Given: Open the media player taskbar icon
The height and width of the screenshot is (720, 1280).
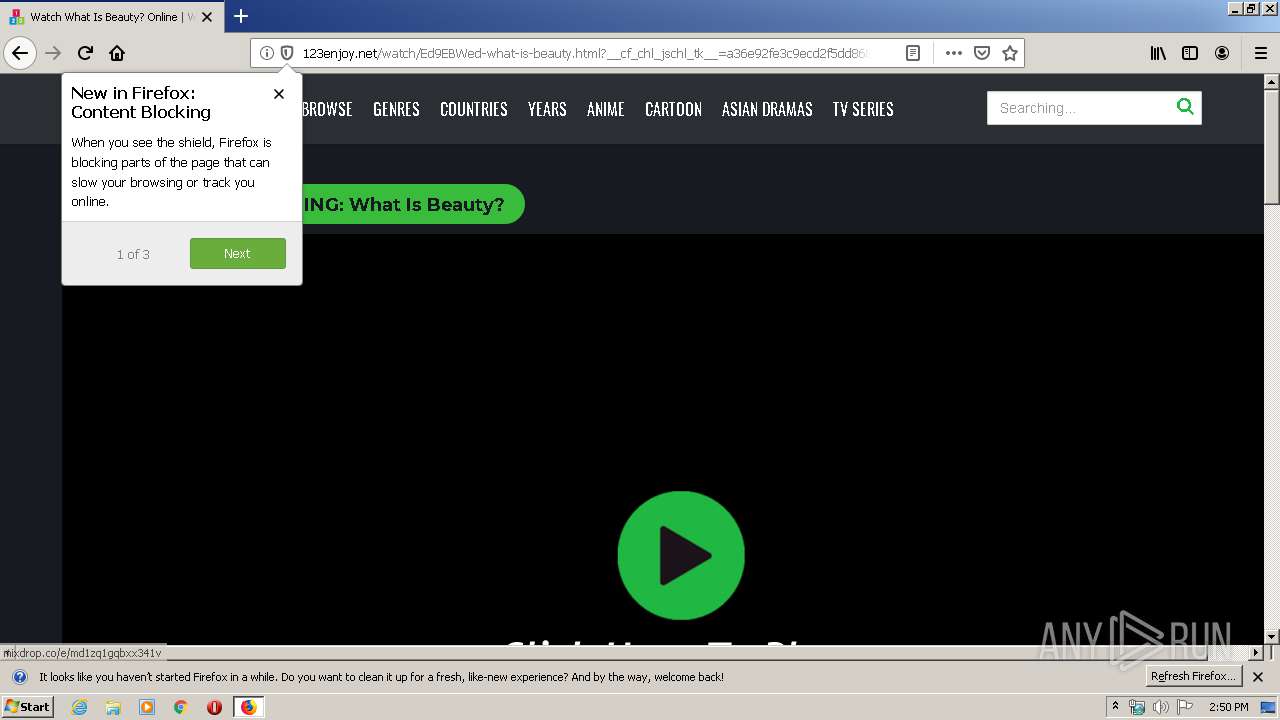Looking at the screenshot, I should click(147, 707).
